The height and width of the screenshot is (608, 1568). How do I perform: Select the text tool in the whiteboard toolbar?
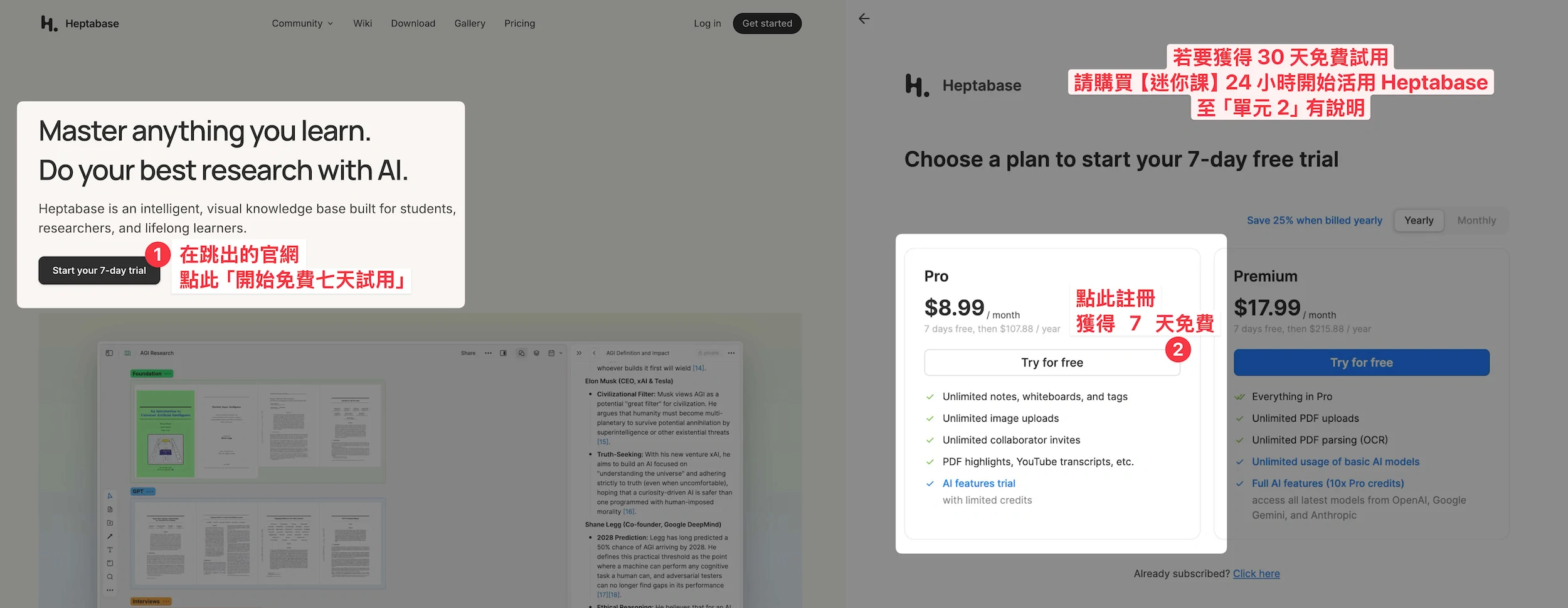click(110, 550)
